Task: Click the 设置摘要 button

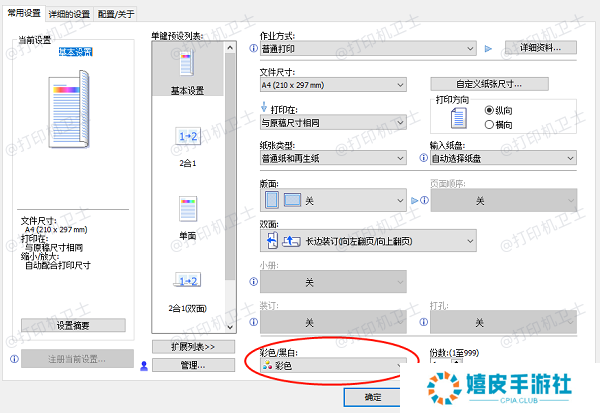Action: pos(73,325)
